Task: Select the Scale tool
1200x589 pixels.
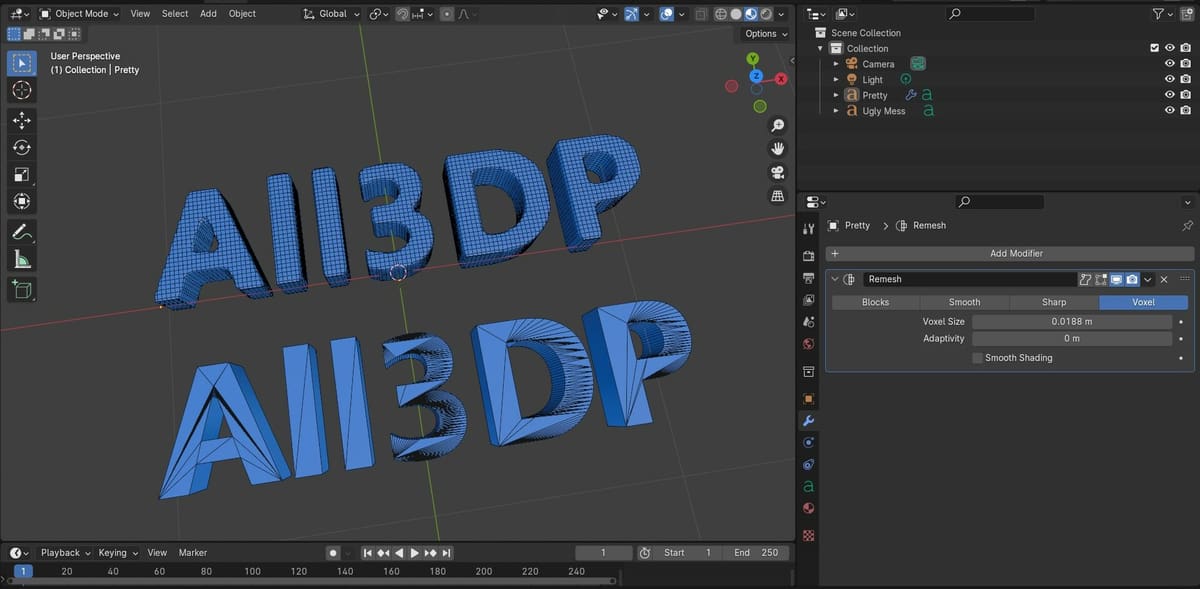Action: point(21,174)
